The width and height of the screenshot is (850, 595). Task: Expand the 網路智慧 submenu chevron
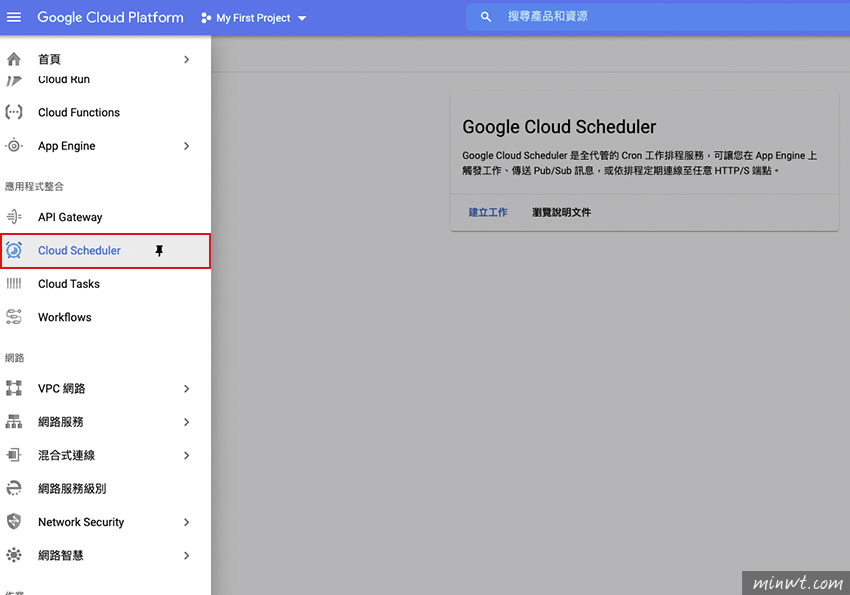[x=186, y=555]
